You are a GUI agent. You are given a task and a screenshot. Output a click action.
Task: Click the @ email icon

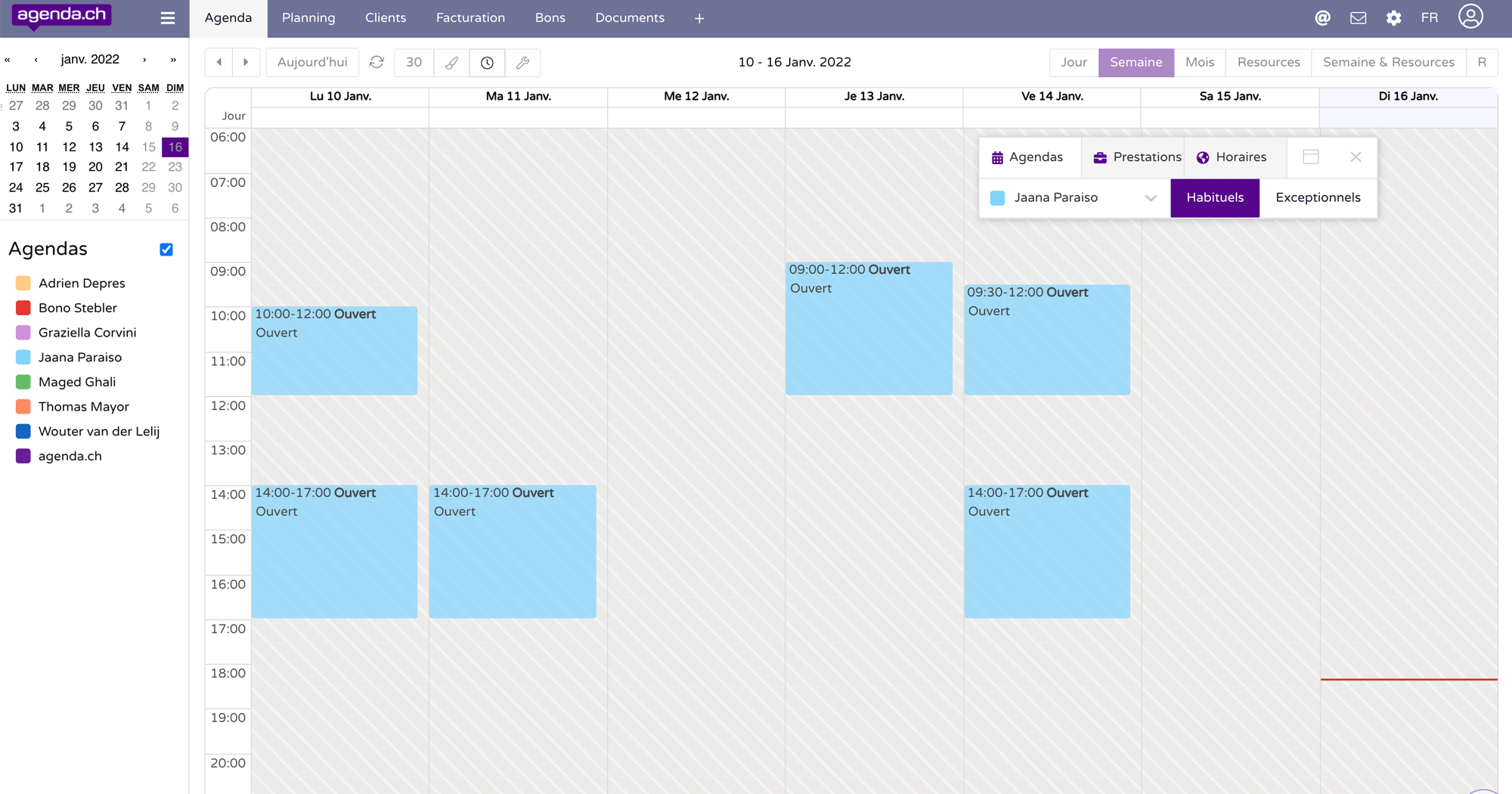[x=1322, y=18]
